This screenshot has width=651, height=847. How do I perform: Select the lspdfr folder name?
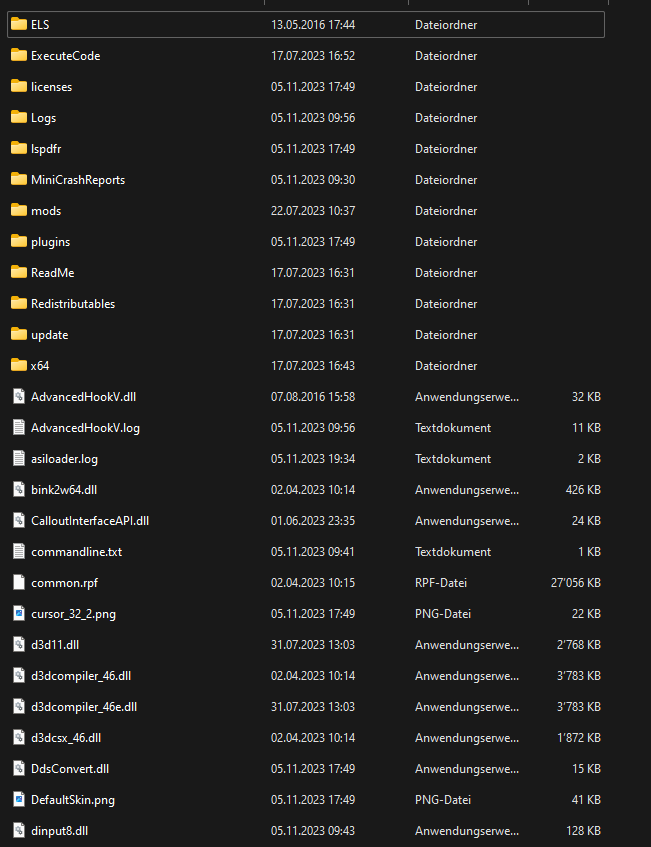(46, 149)
